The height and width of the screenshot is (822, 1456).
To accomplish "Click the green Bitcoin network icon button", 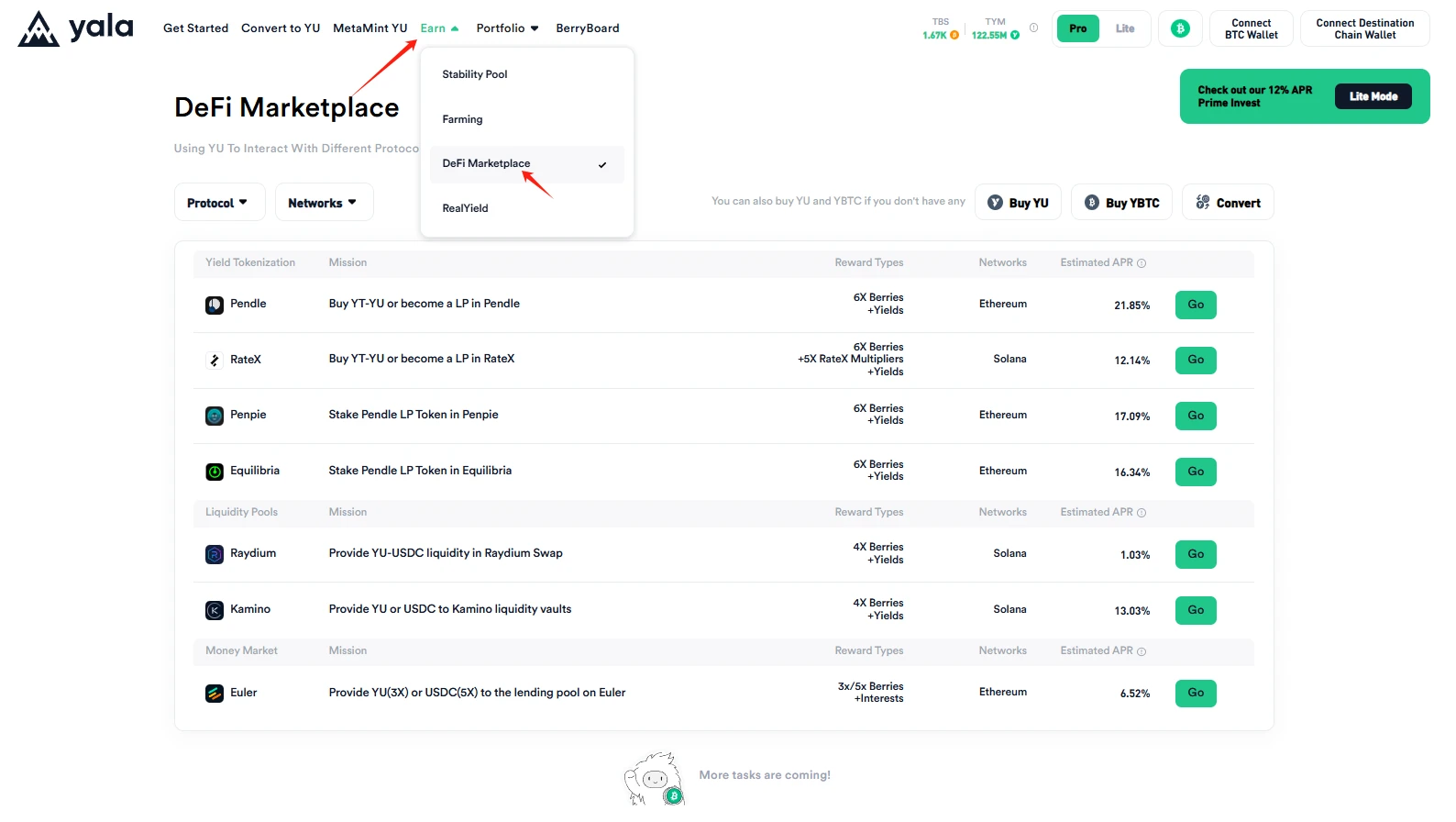I will 1180,28.
